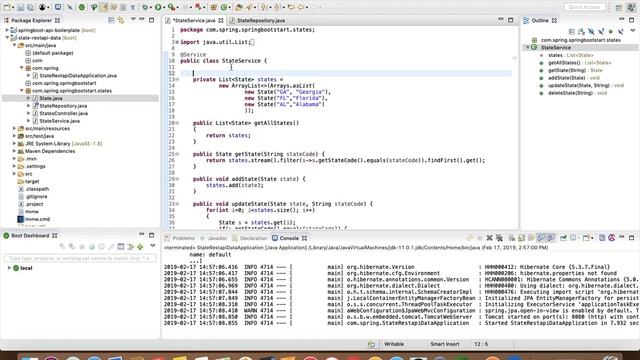This screenshot has height=360, width=640.
Task: Click Smart Insert in status bar
Action: 444,344
